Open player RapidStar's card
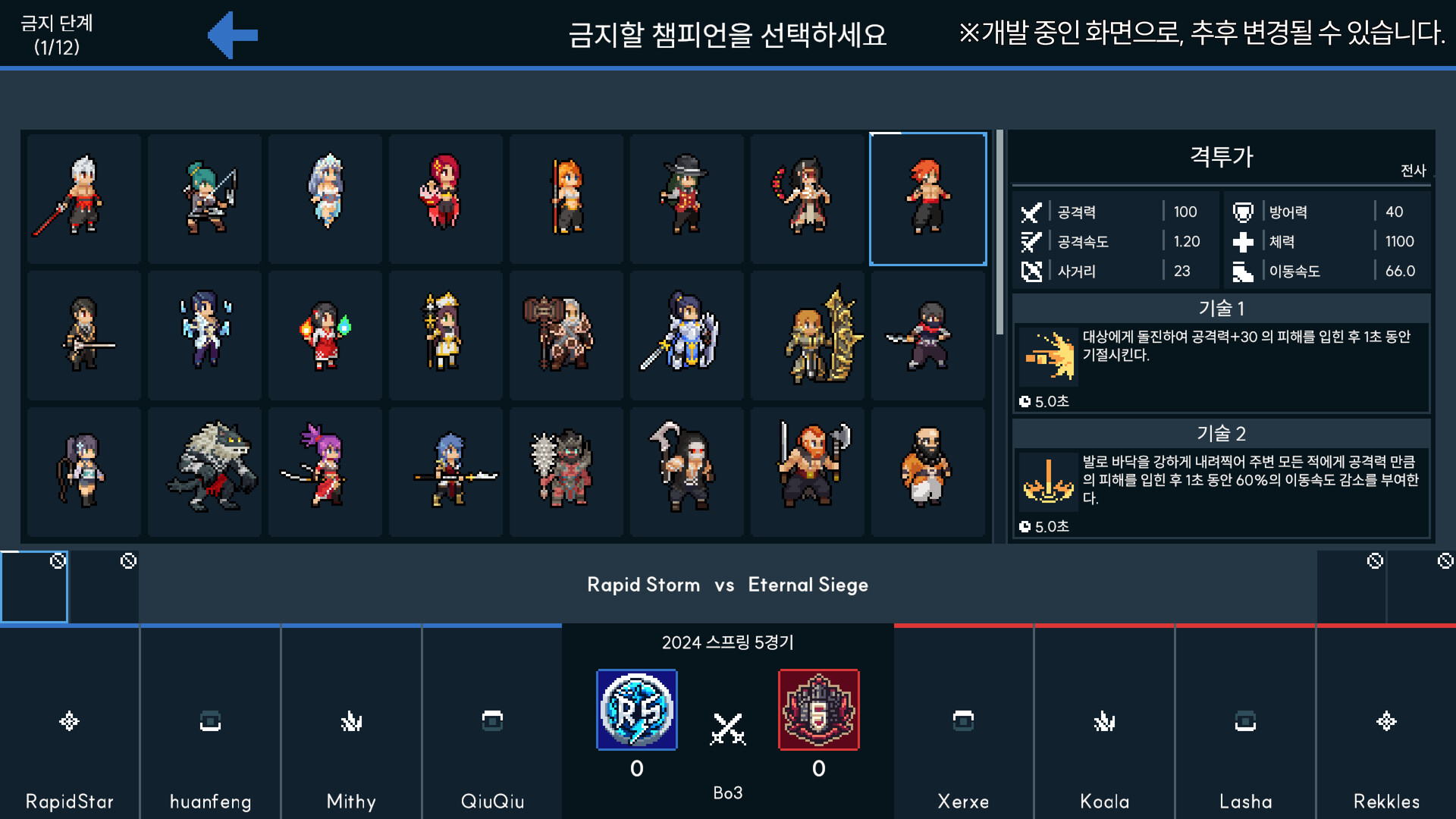This screenshot has width=1456, height=819. [70, 723]
